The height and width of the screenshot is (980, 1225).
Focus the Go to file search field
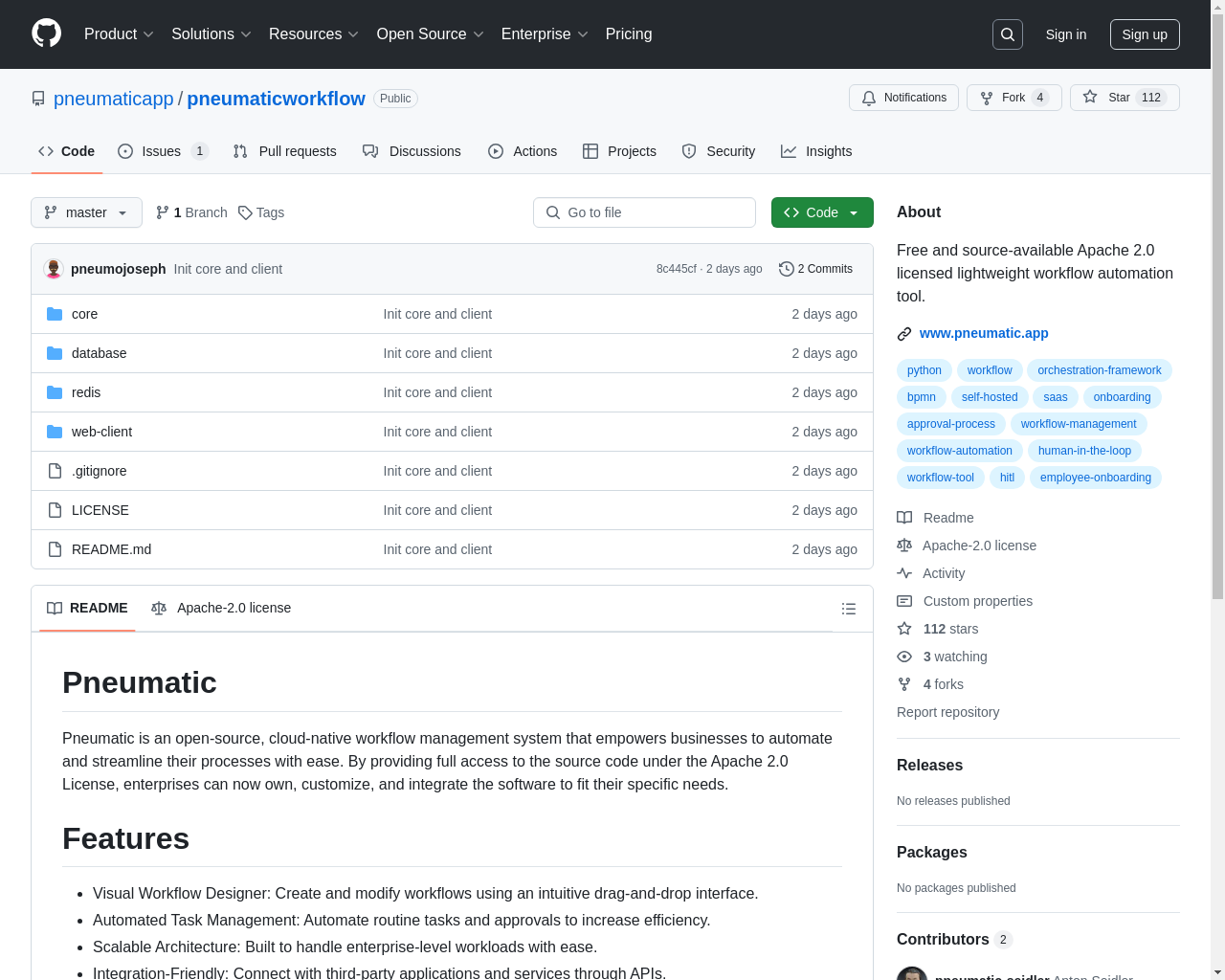coord(644,212)
